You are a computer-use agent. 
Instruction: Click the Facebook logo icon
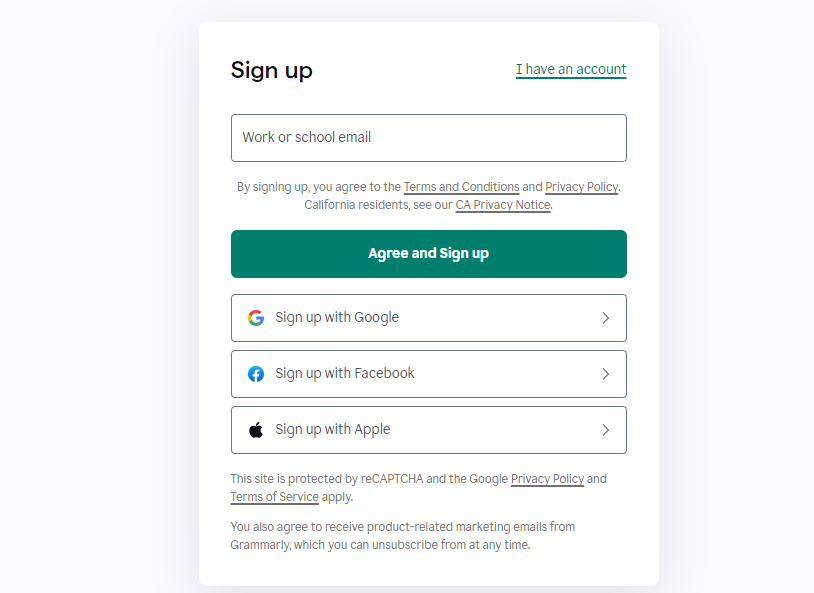click(x=256, y=374)
